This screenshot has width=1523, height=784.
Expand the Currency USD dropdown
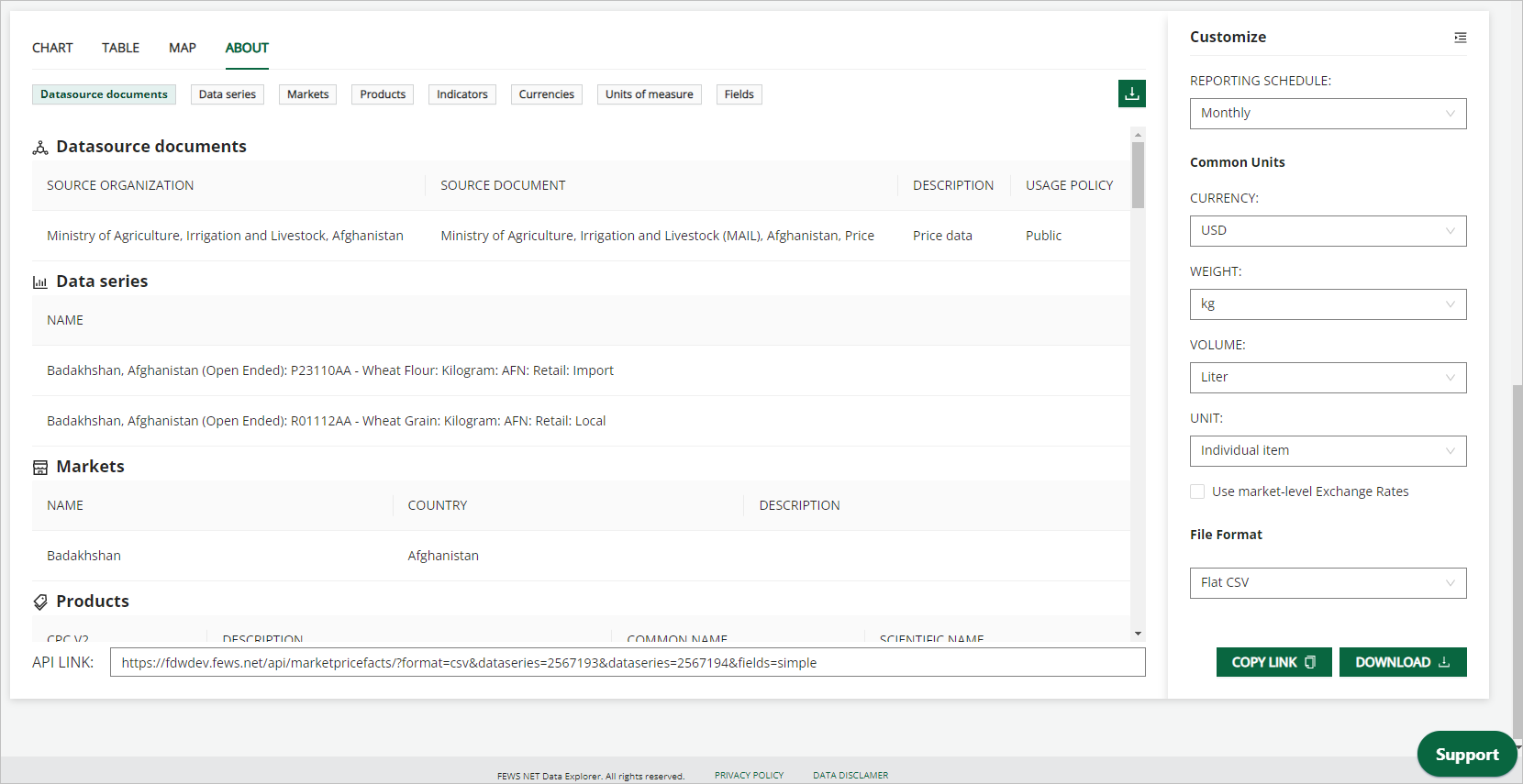click(x=1327, y=231)
